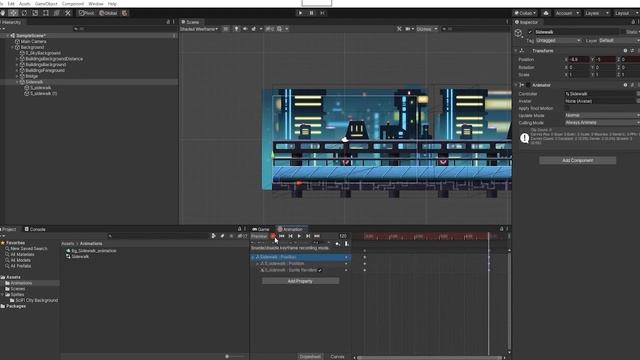Open the Transform component help icon
The image size is (640, 360).
pos(625,51)
